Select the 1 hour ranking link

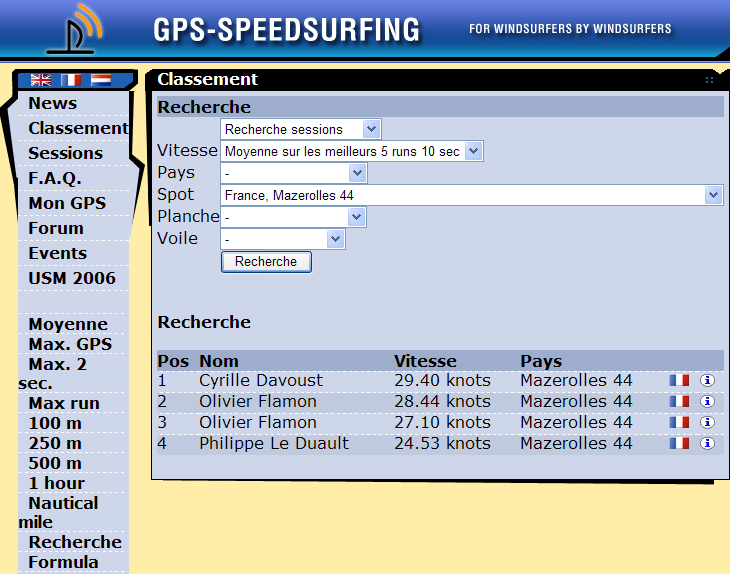pos(56,483)
